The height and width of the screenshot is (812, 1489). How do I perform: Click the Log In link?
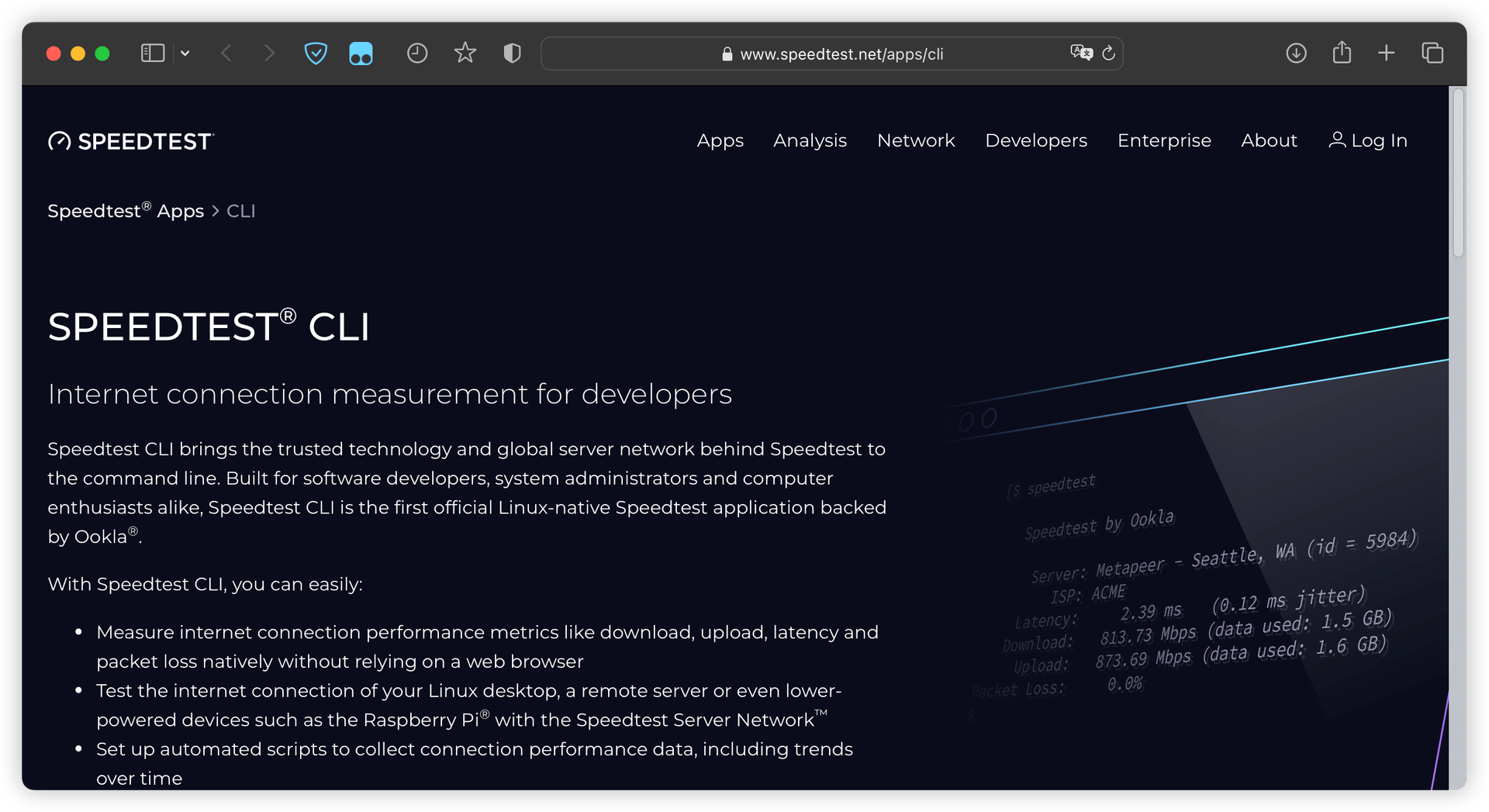pos(1368,140)
